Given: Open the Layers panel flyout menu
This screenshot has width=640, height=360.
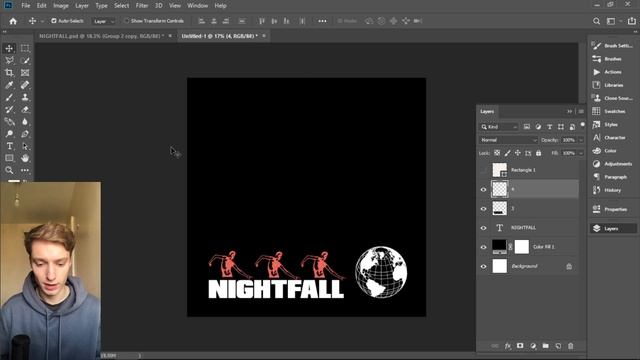Looking at the screenshot, I should [x=581, y=111].
